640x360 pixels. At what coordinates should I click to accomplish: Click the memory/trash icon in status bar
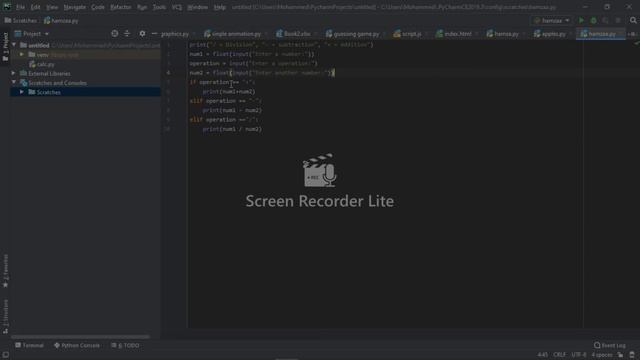coord(632,355)
